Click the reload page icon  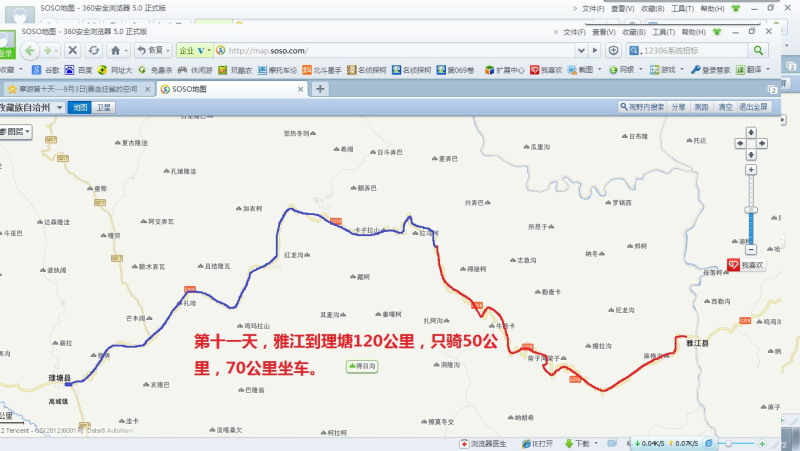[x=93, y=50]
